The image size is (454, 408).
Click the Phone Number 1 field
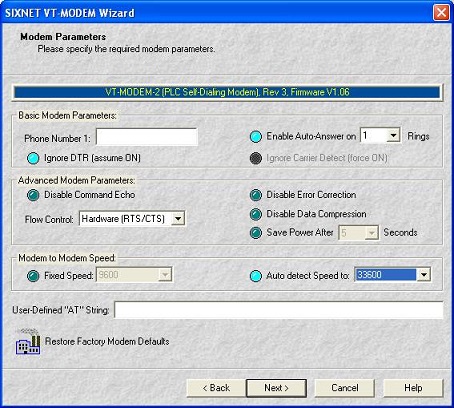click(x=147, y=137)
